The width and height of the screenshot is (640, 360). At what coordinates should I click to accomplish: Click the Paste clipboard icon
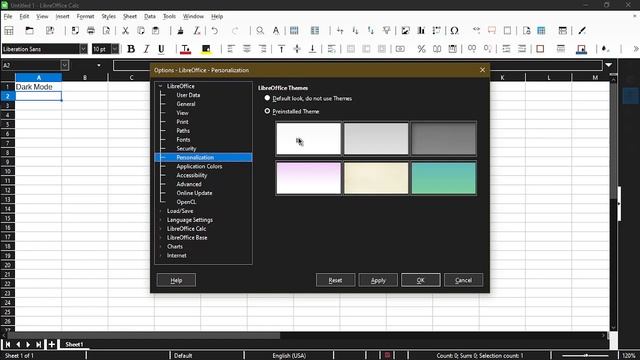156,31
